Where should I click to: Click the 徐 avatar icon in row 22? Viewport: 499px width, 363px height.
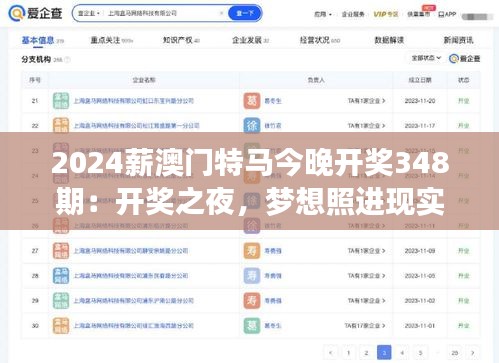coord(252,126)
